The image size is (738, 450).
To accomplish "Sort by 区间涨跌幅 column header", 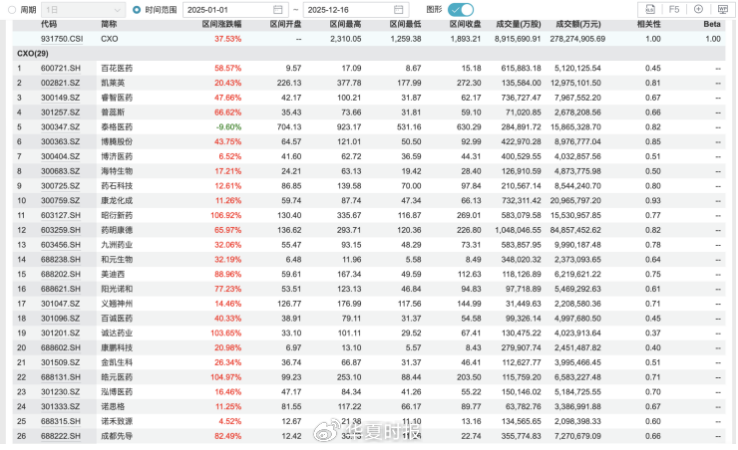I will click(222, 24).
